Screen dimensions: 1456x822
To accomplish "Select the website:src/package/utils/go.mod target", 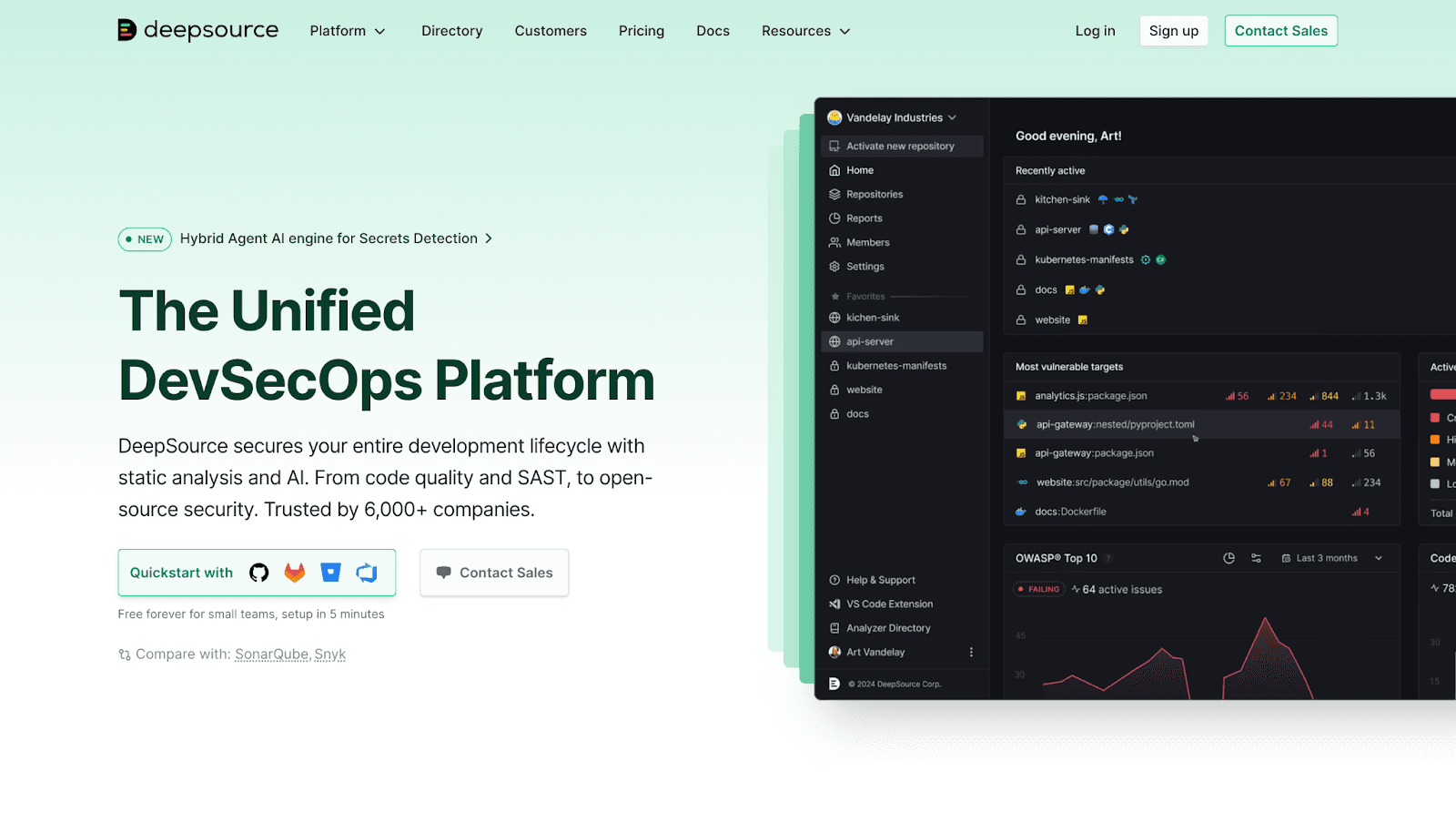I will tap(1202, 482).
